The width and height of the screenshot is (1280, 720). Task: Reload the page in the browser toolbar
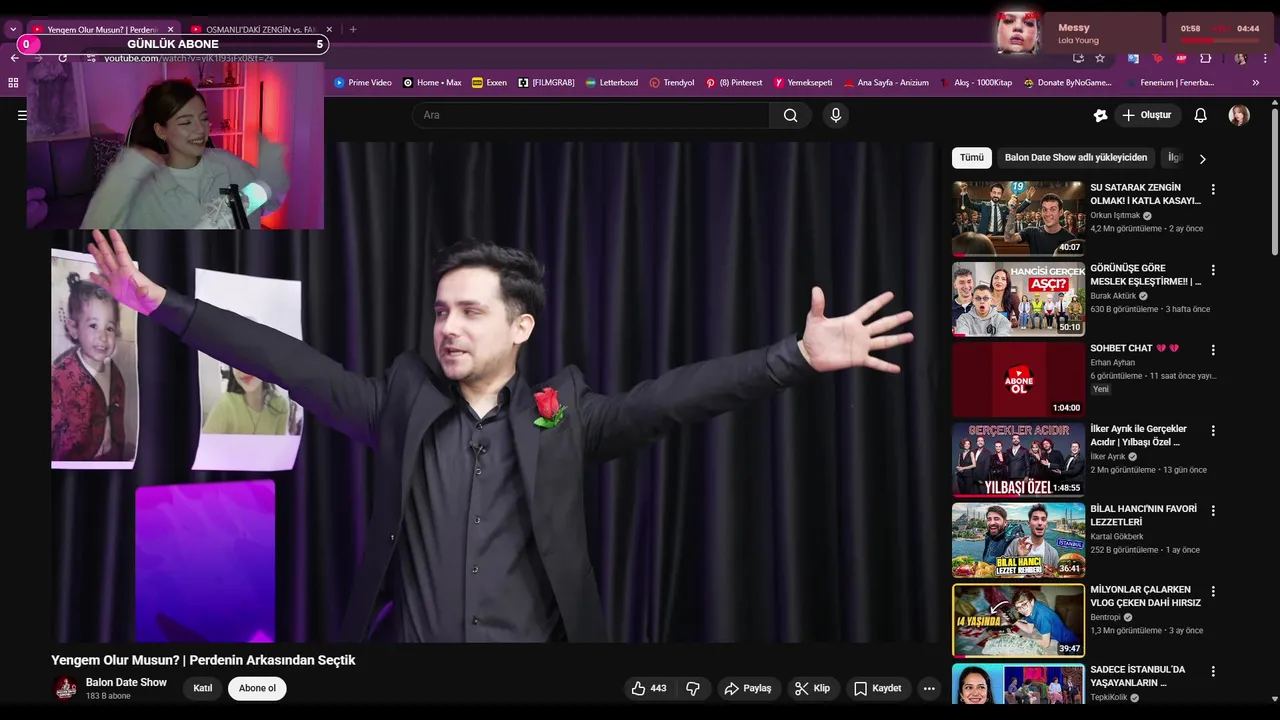(62, 58)
